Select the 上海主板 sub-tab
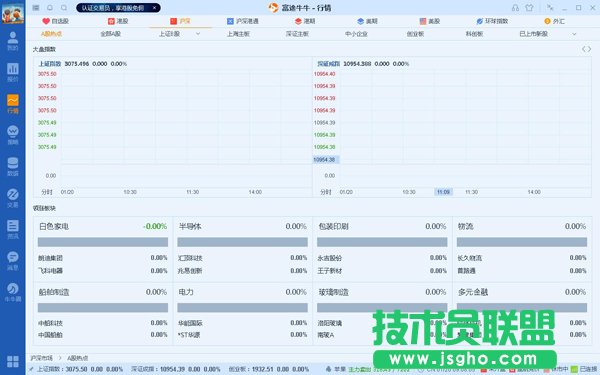600x375 pixels. [x=238, y=34]
